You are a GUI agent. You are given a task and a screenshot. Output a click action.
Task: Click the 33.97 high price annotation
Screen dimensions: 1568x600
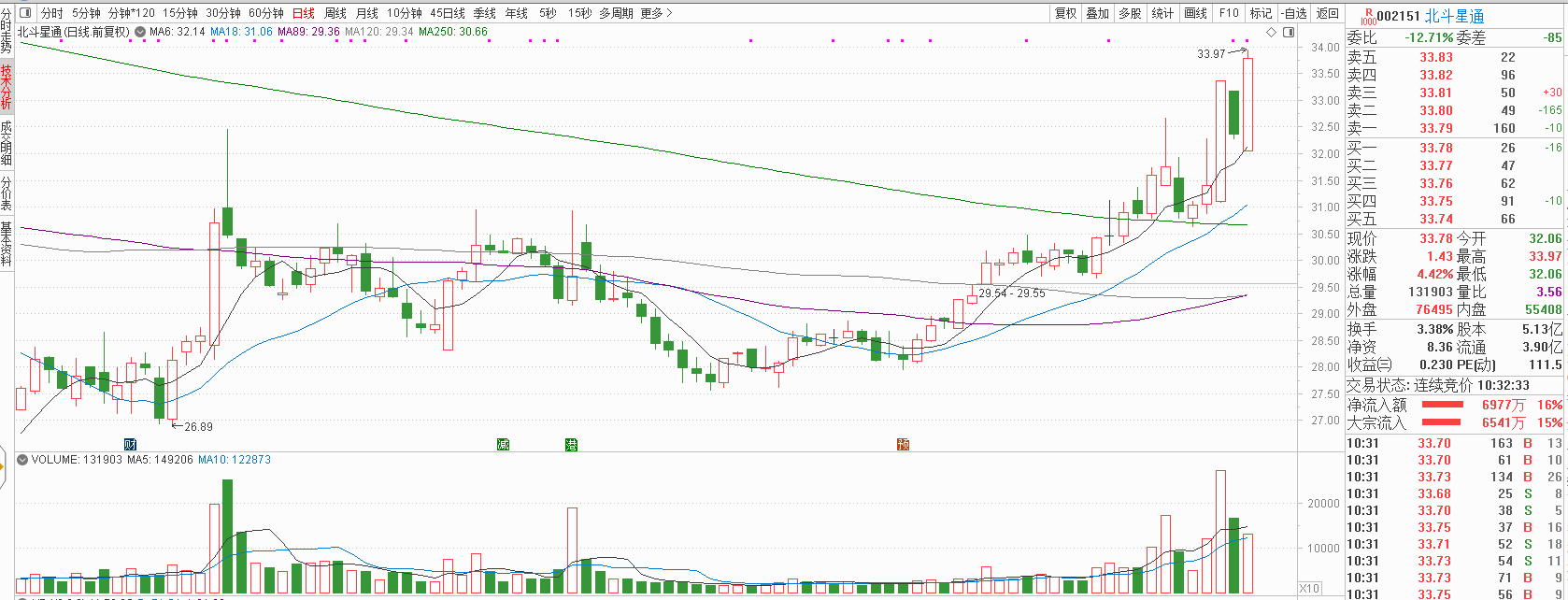click(1211, 54)
